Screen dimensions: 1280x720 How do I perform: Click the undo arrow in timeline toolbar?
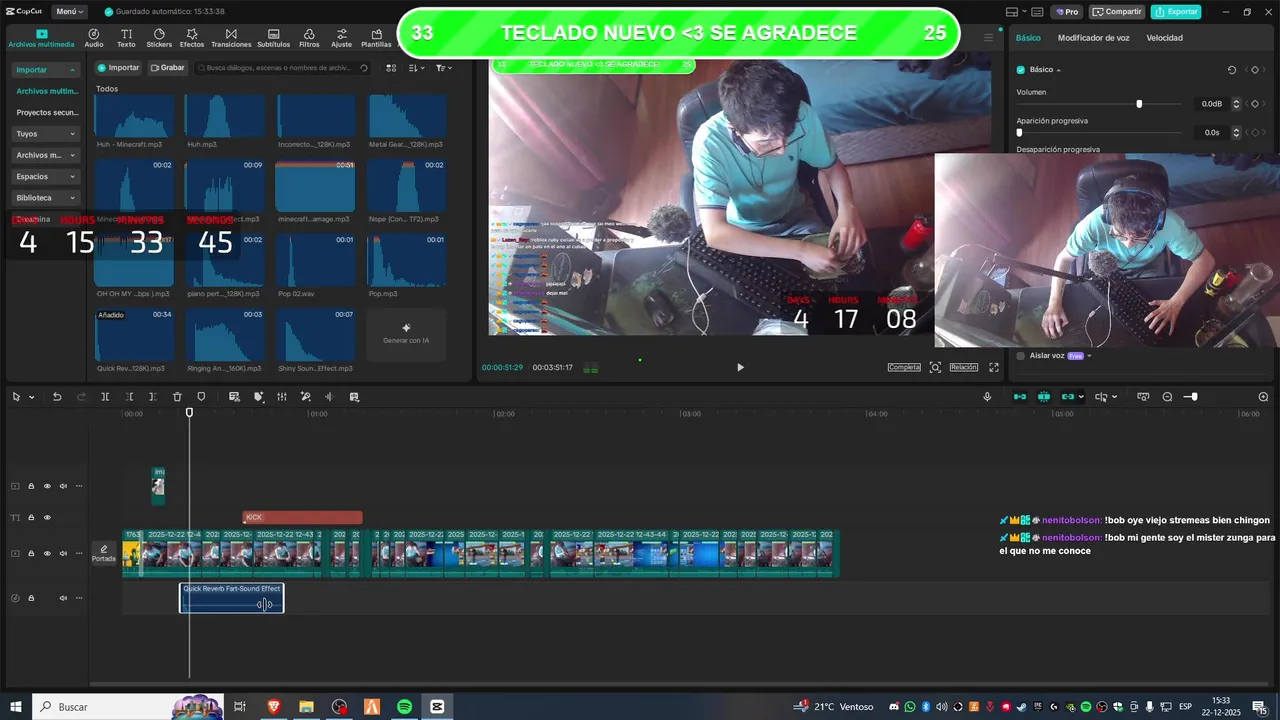point(57,397)
